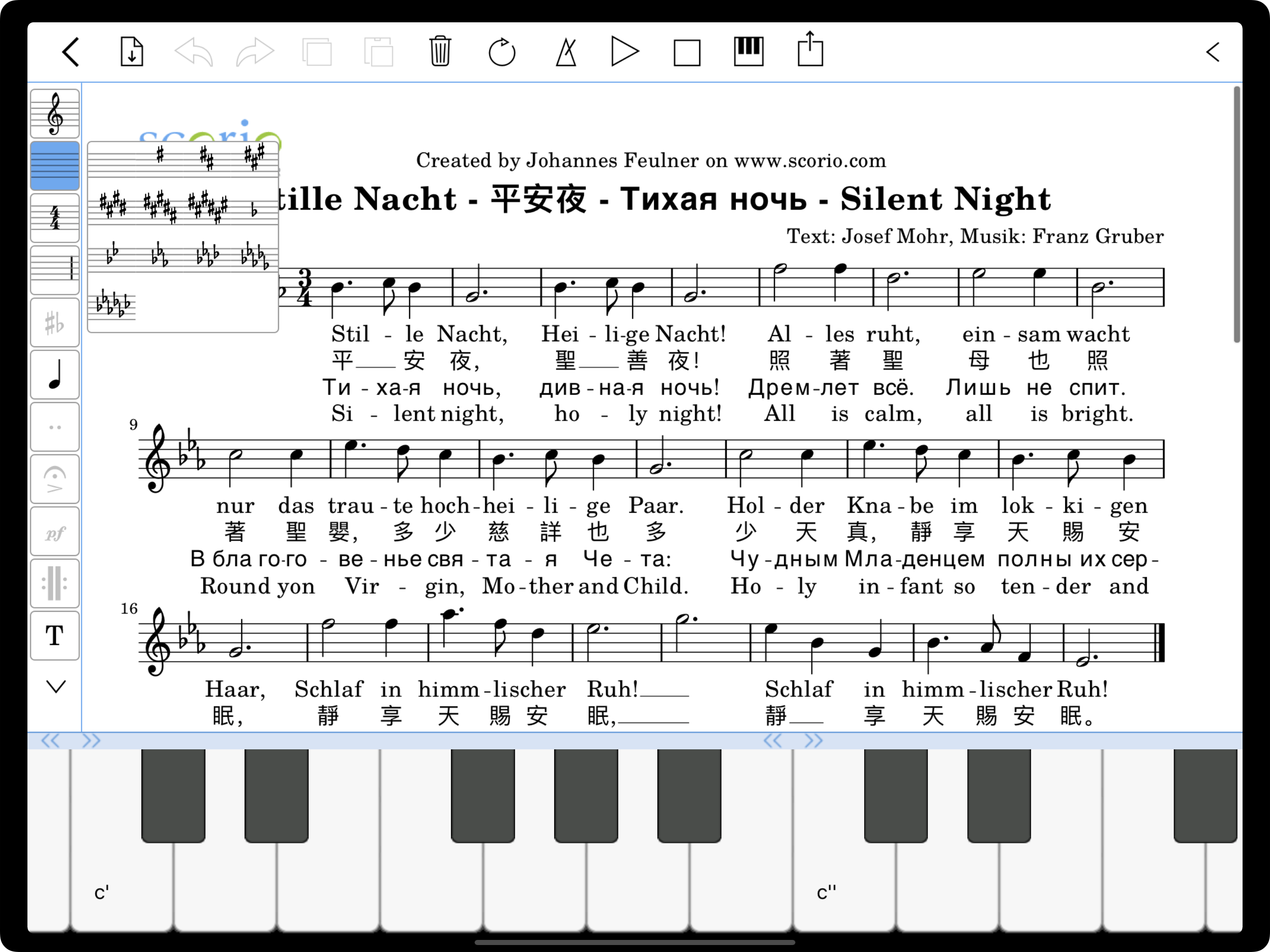The width and height of the screenshot is (1270, 952).
Task: Click measure number 16 on the score
Action: [x=129, y=609]
